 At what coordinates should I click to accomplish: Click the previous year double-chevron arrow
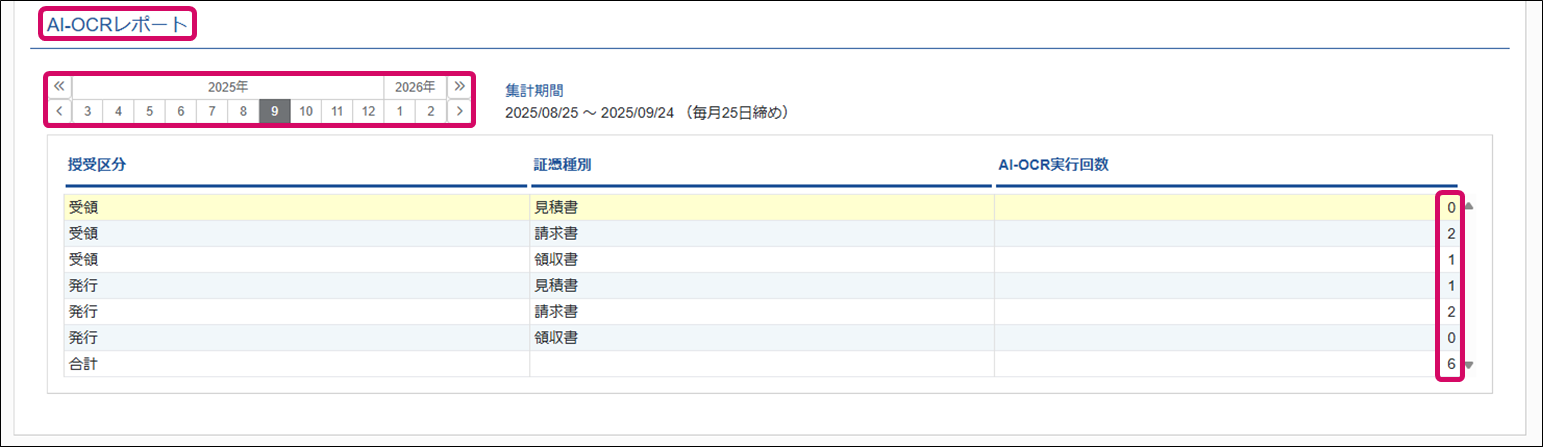[59, 86]
